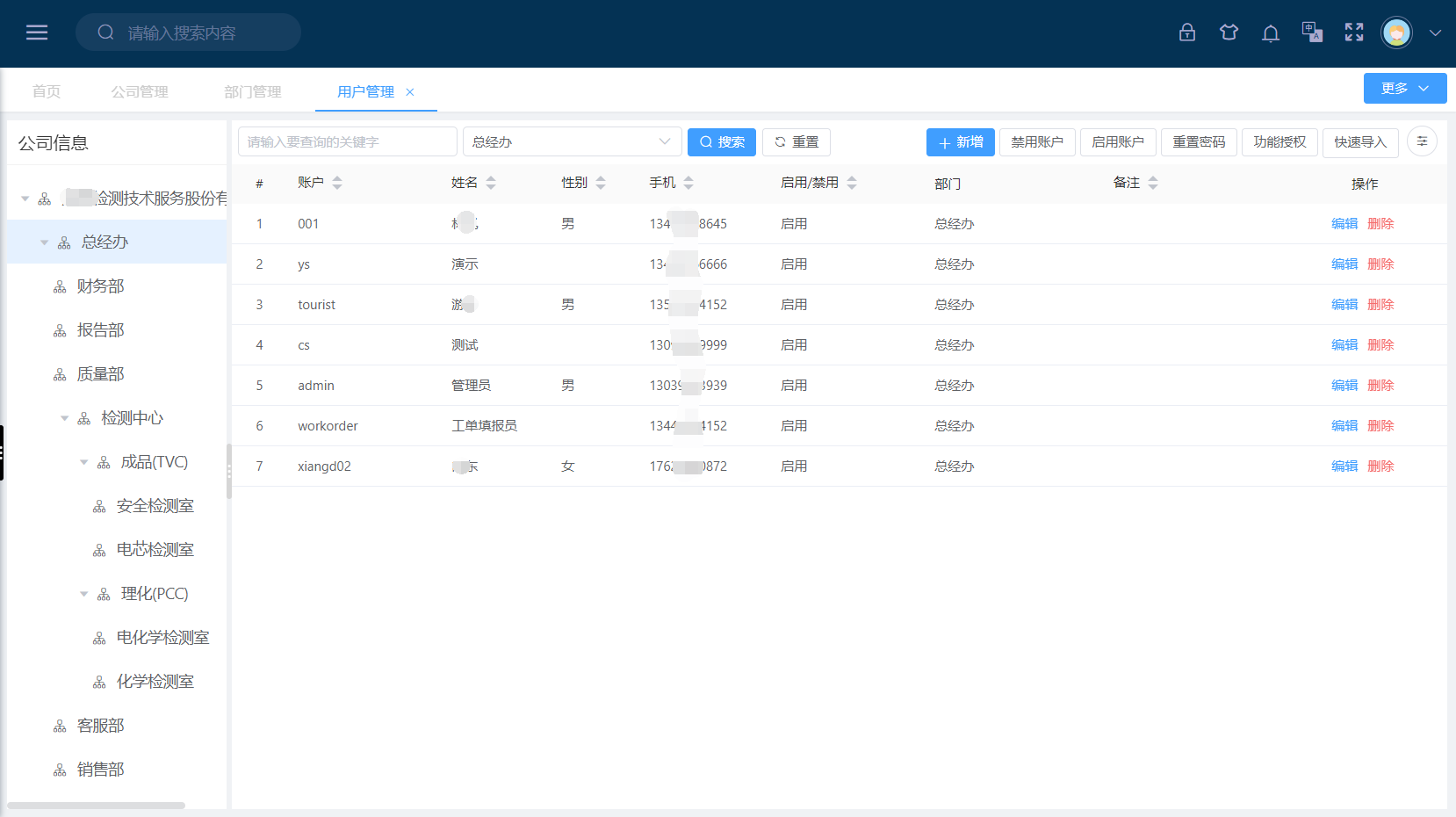Click organization icon beside 质量部

tap(60, 375)
